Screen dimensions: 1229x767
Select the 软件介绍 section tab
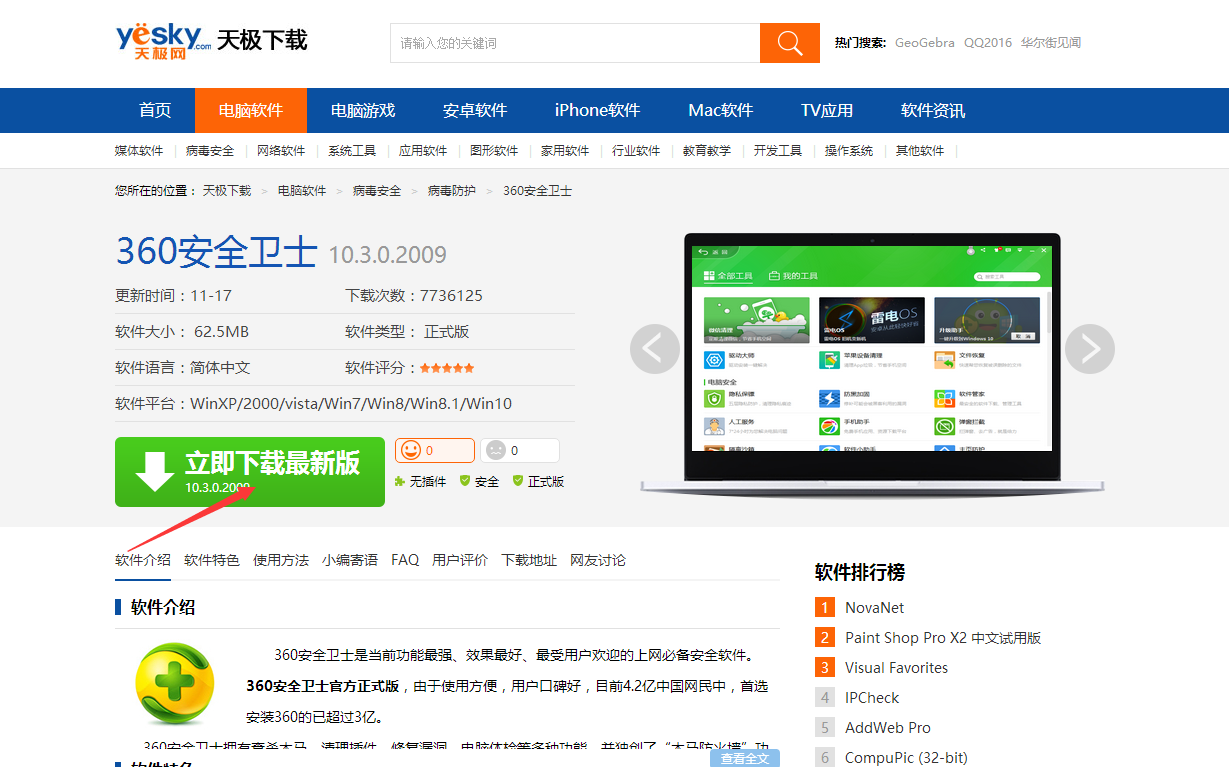click(143, 560)
